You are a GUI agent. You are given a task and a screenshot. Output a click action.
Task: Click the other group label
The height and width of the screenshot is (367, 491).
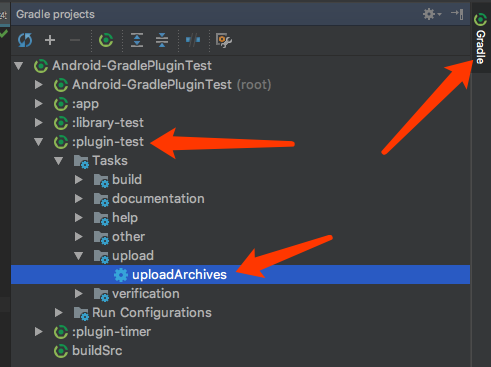coord(128,237)
